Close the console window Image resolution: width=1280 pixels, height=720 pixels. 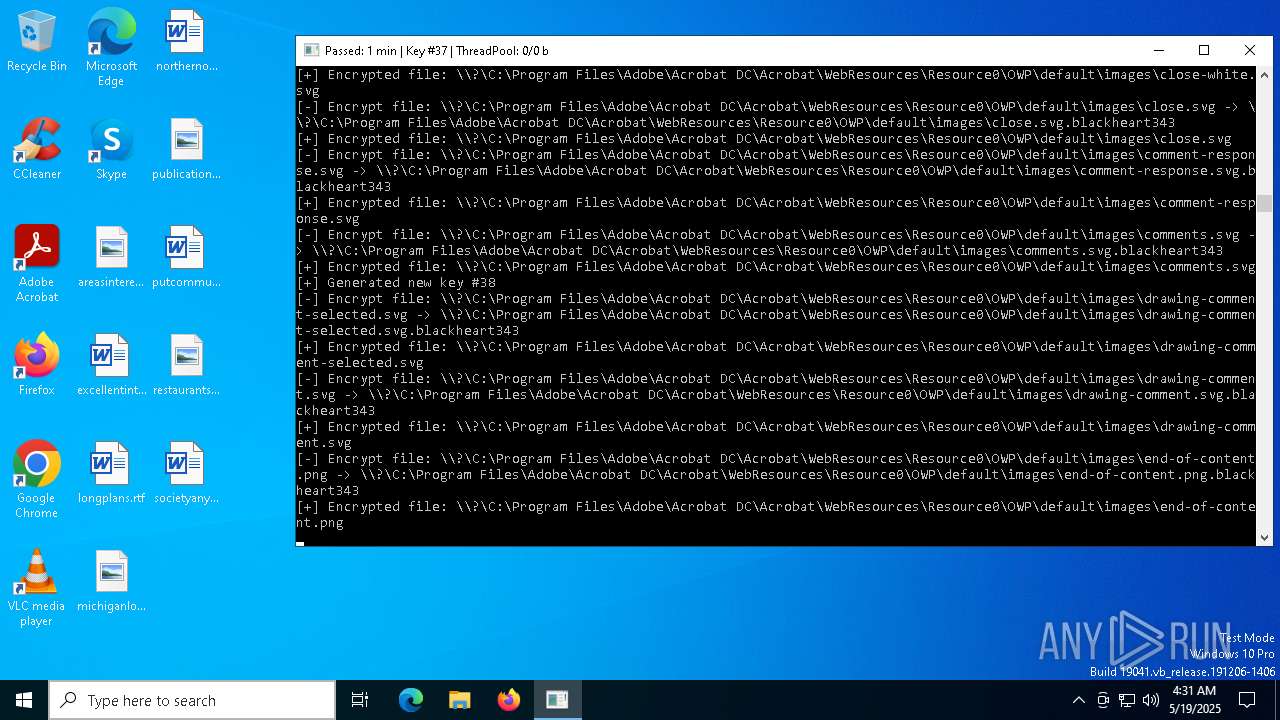point(1250,50)
